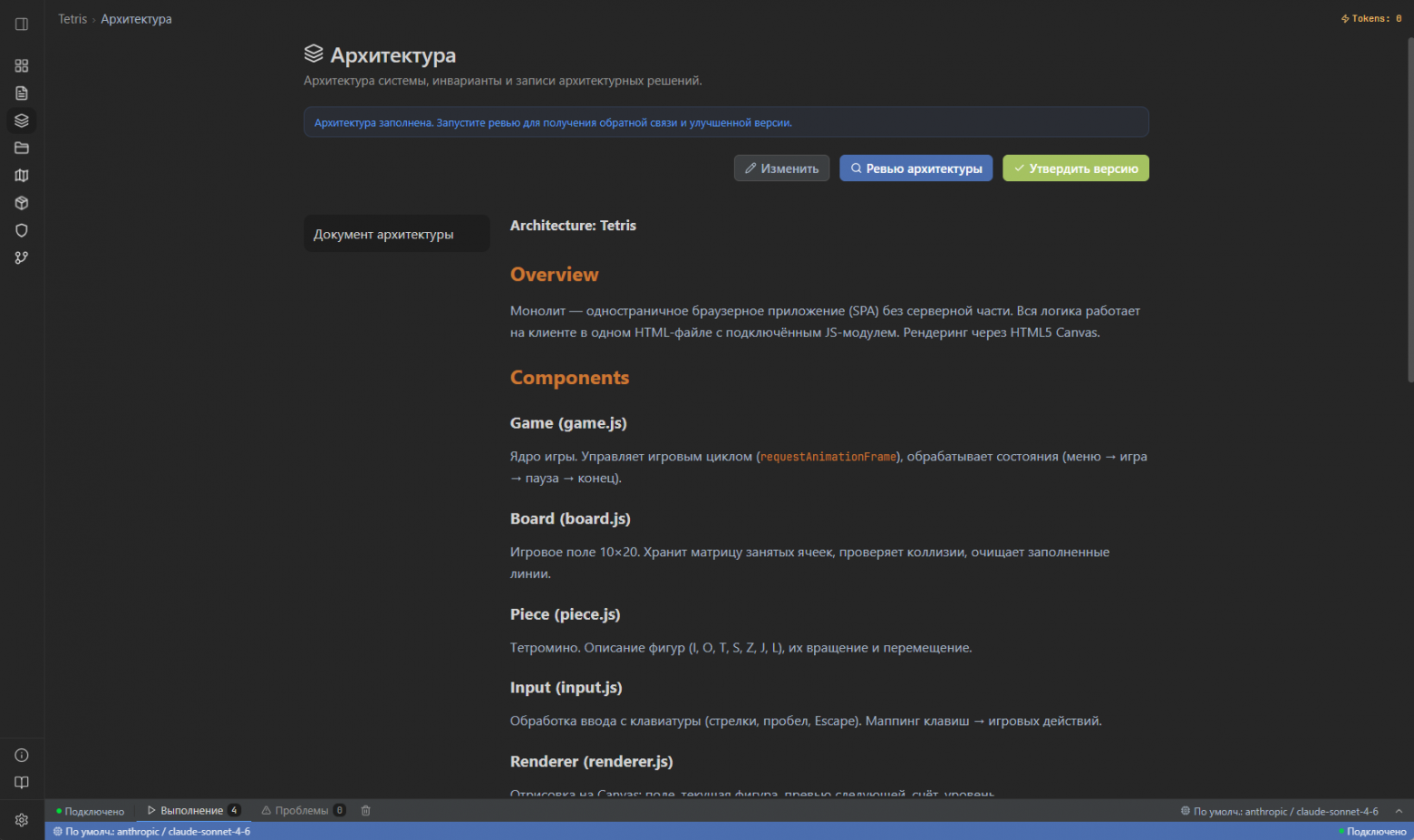Click the Архитектура page title

pyautogui.click(x=393, y=55)
